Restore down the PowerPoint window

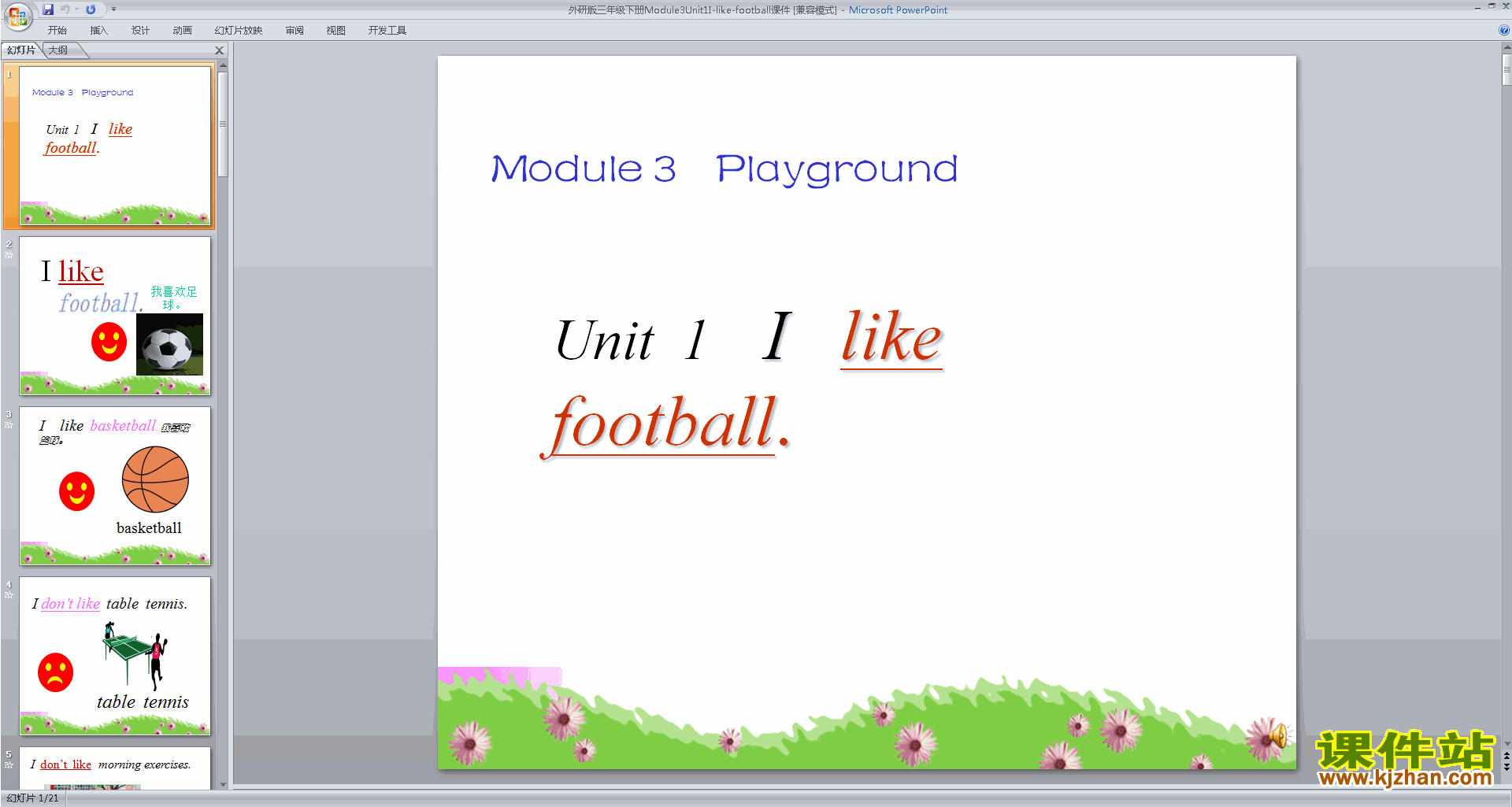point(1492,6)
